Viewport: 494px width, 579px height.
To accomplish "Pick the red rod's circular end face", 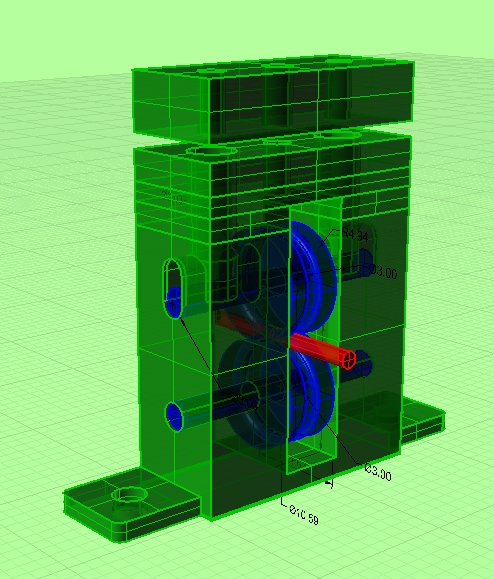I will 349,359.
